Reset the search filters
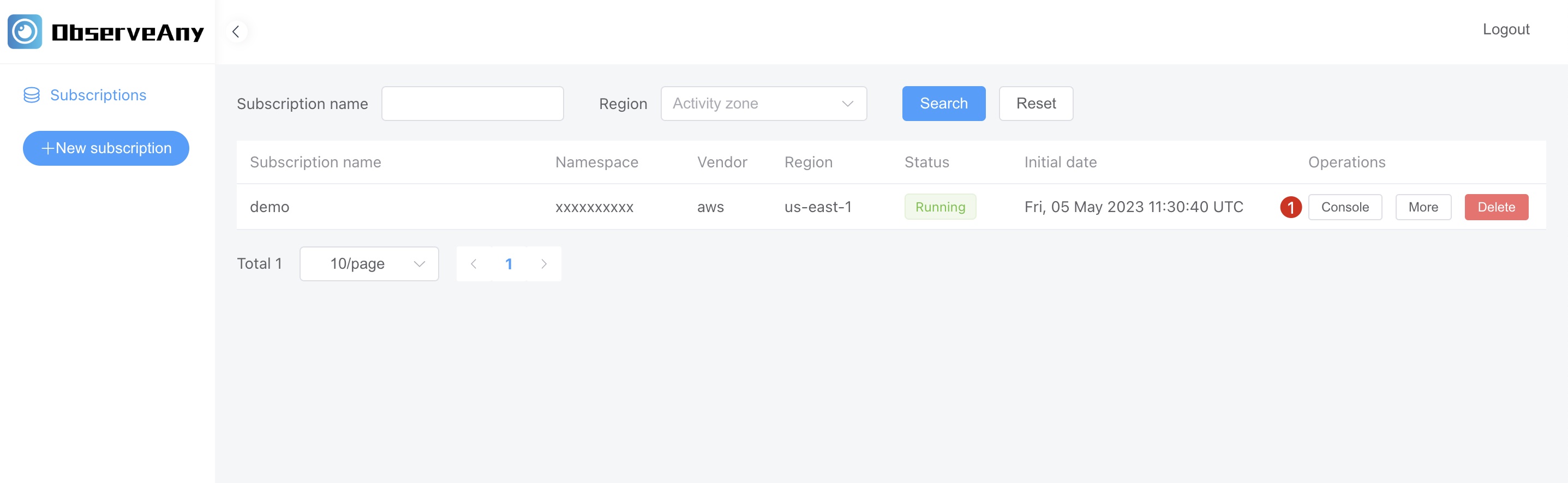This screenshot has height=483, width=1568. [1036, 104]
